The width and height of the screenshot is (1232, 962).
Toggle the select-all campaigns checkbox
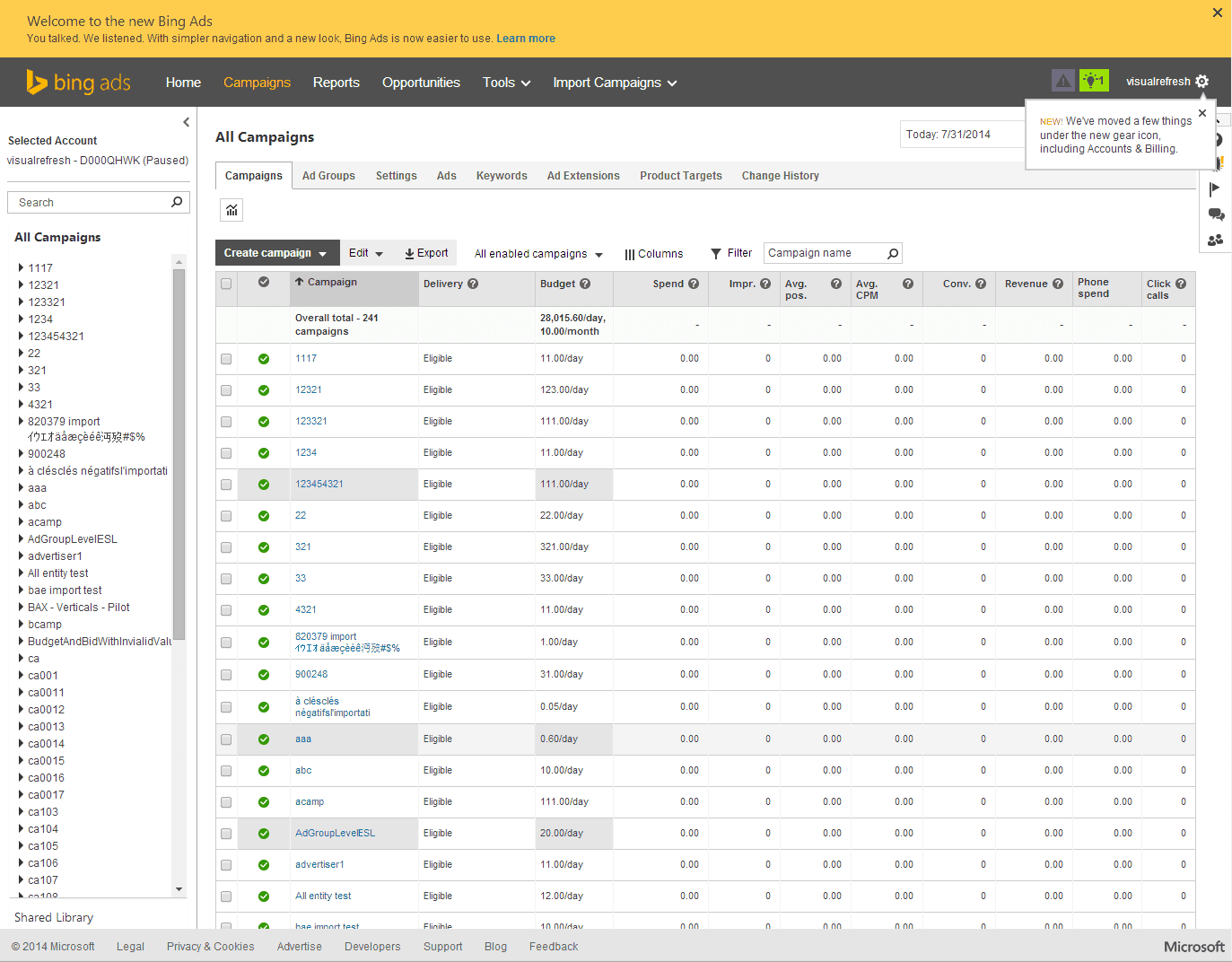[x=226, y=284]
